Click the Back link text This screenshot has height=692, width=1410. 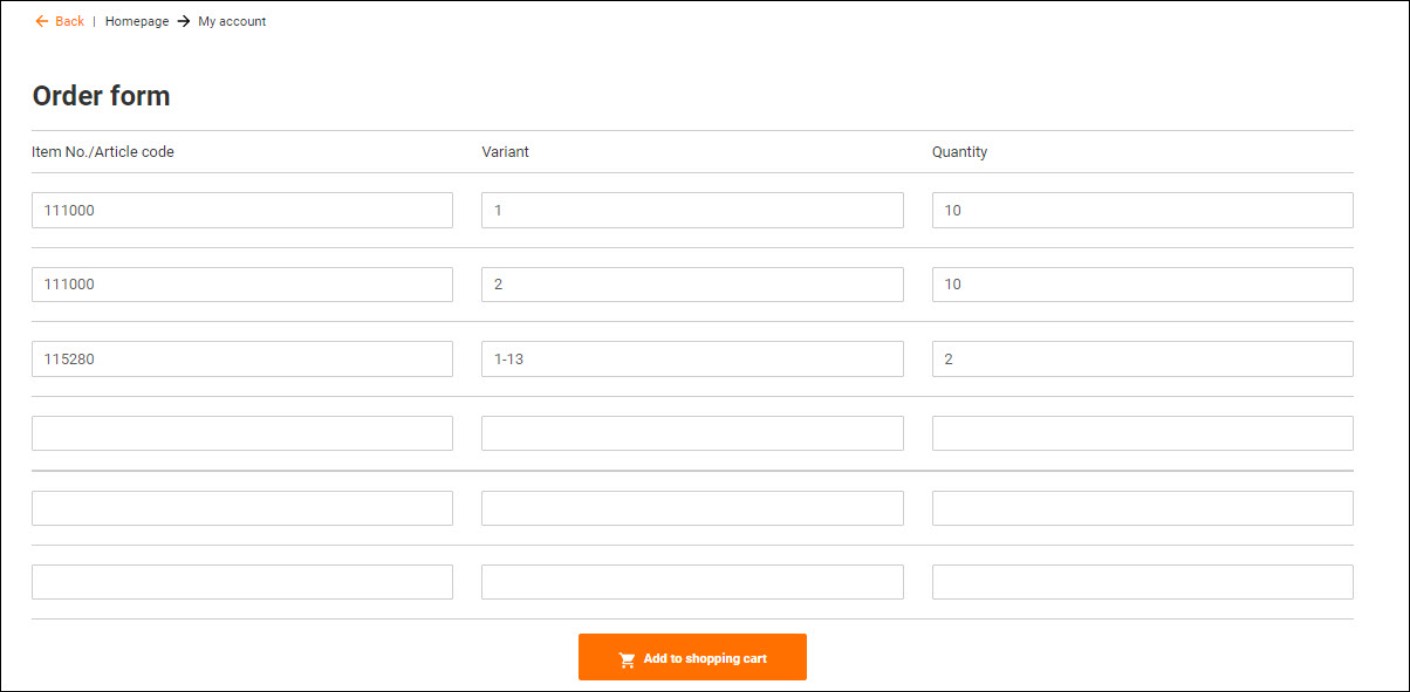point(70,21)
